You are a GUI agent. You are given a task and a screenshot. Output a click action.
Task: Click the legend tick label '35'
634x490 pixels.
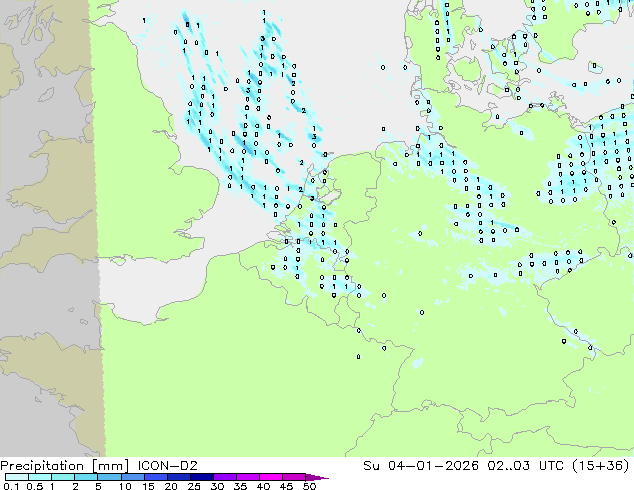(x=240, y=486)
